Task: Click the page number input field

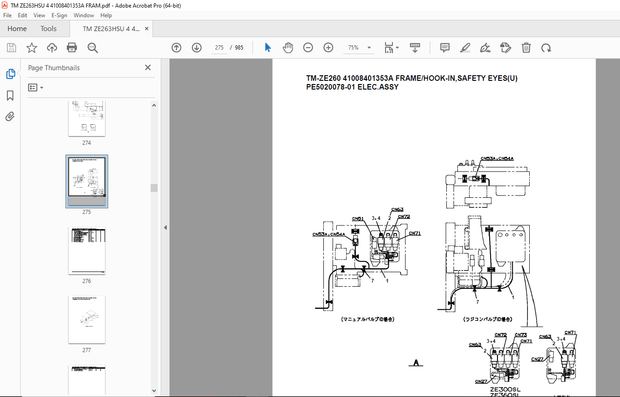Action: [x=219, y=48]
